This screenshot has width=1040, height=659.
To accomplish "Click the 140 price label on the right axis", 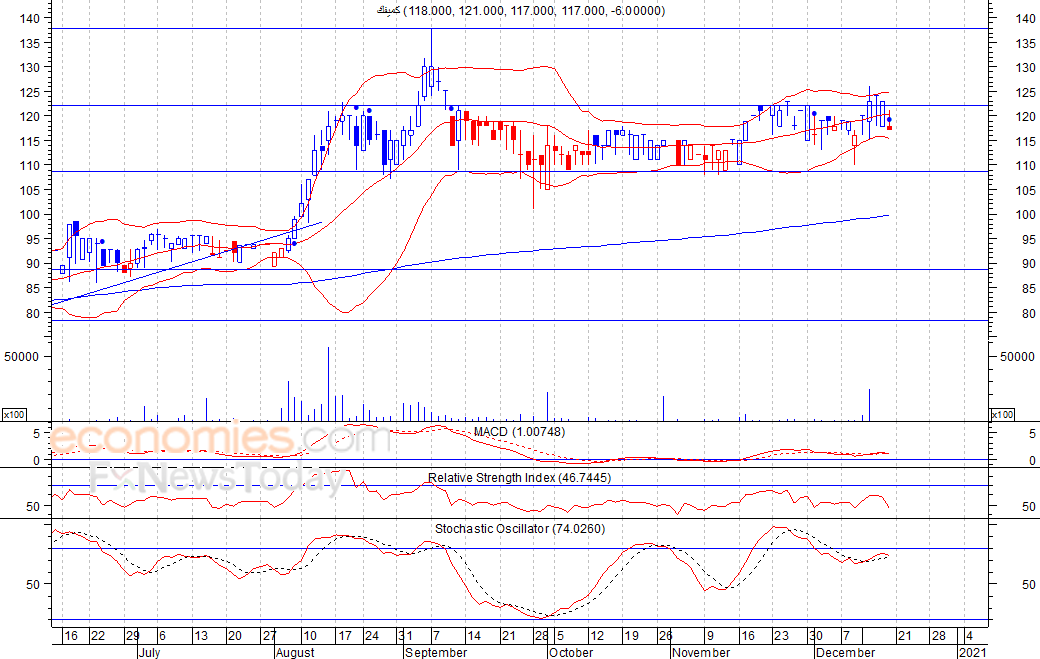I will point(1025,19).
